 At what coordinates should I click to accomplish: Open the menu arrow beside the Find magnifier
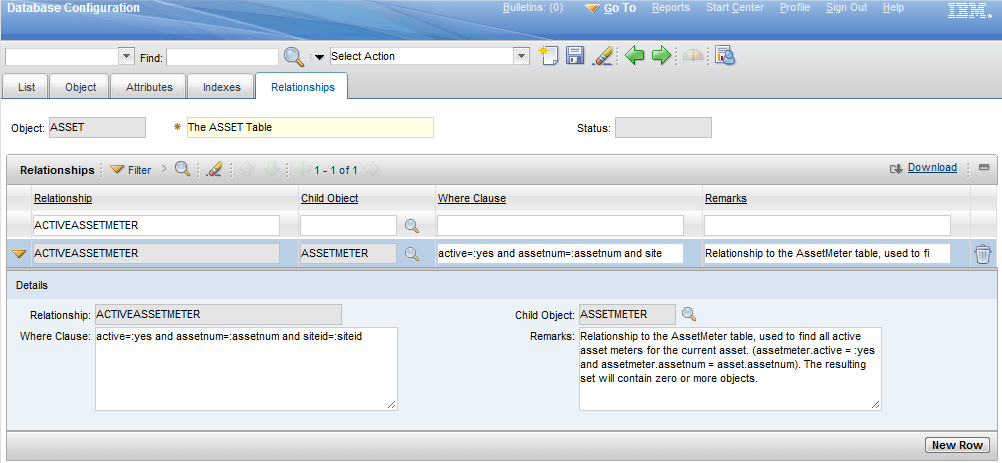point(320,57)
